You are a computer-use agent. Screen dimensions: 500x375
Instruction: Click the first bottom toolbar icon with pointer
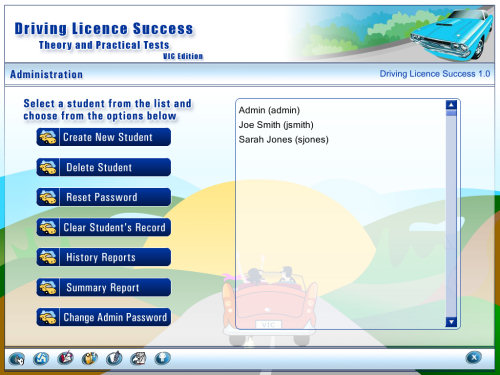(x=17, y=359)
